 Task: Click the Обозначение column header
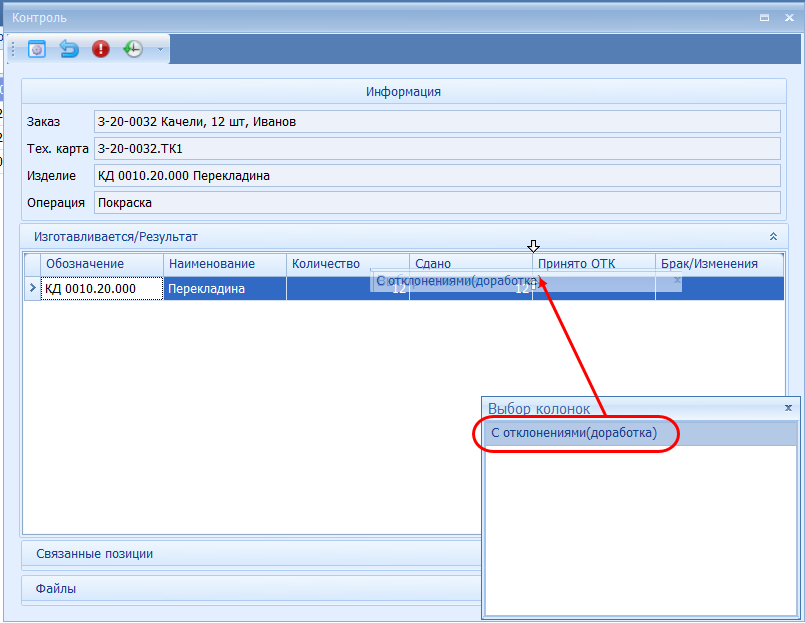[102, 264]
